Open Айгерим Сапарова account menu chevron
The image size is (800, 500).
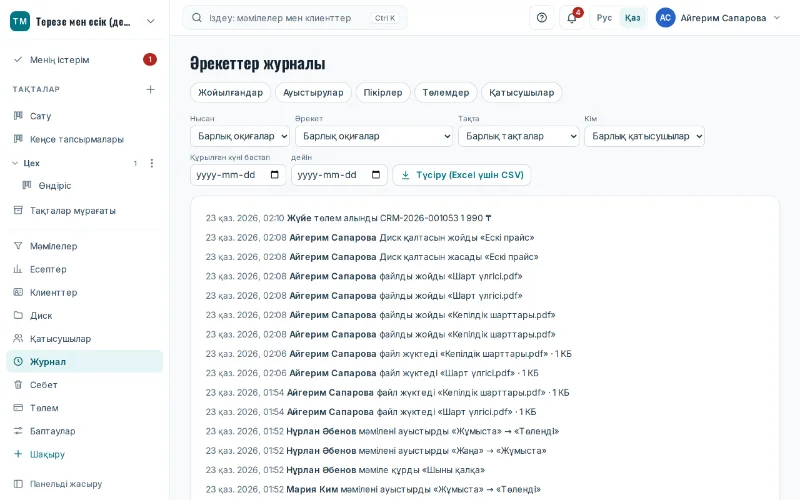coord(777,18)
